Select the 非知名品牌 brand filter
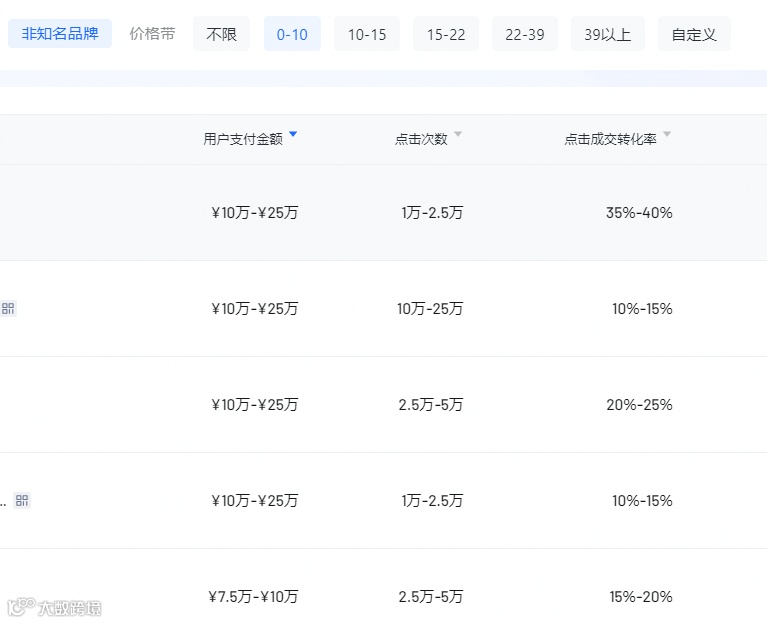Screen dimensions: 767x623 [x=60, y=34]
